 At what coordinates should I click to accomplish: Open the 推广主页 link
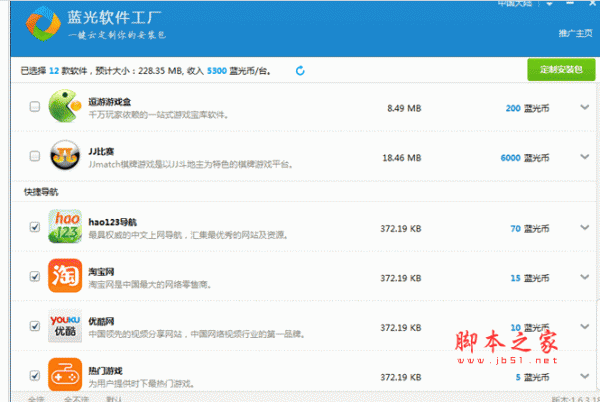(x=575, y=33)
